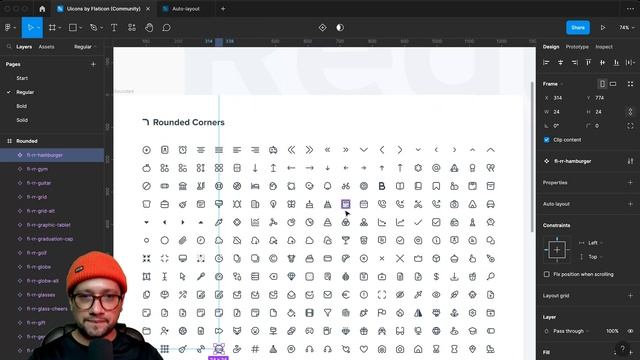Open the help question mark button

[622, 348]
